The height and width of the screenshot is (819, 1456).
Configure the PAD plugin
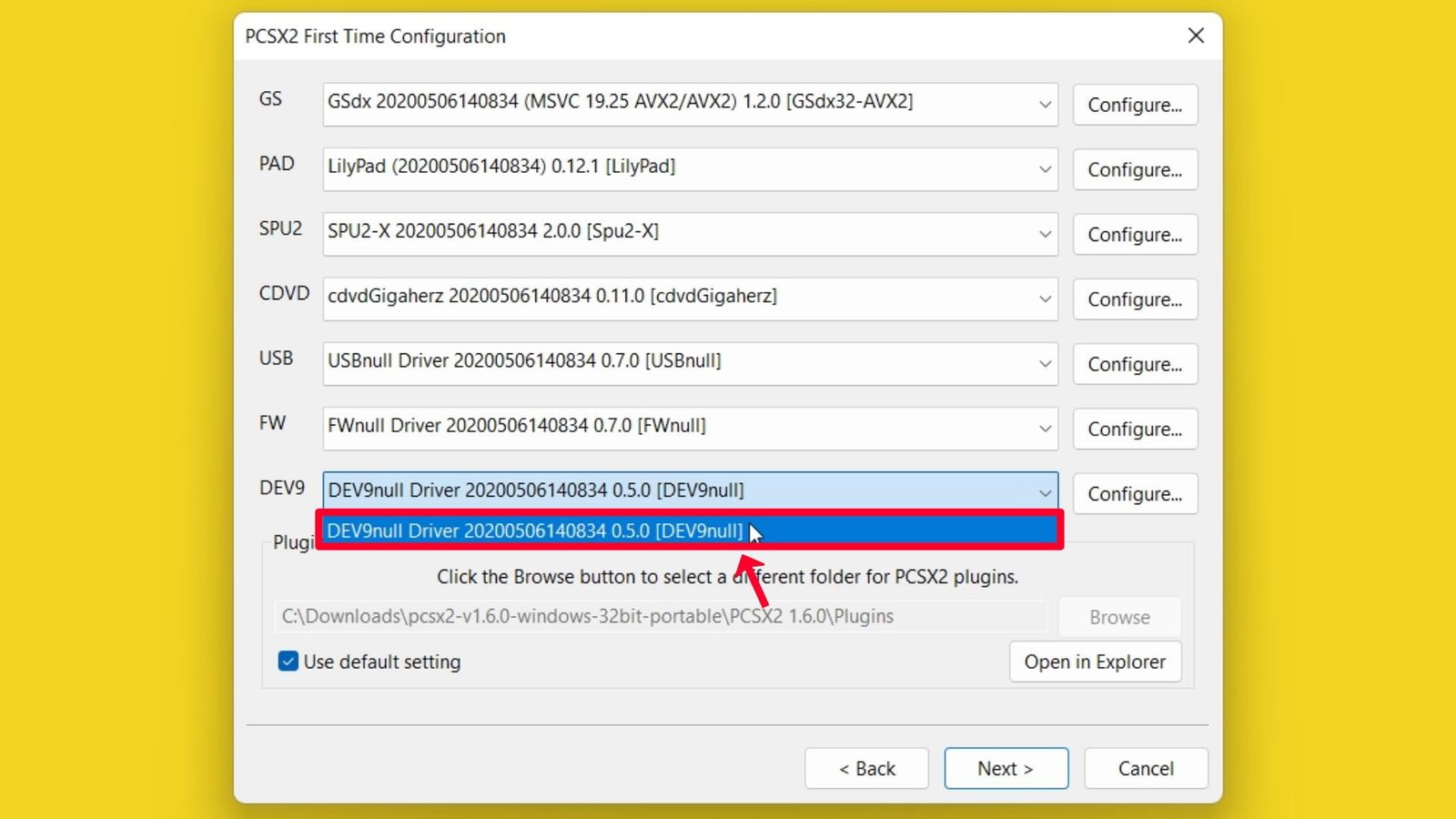click(x=1135, y=169)
